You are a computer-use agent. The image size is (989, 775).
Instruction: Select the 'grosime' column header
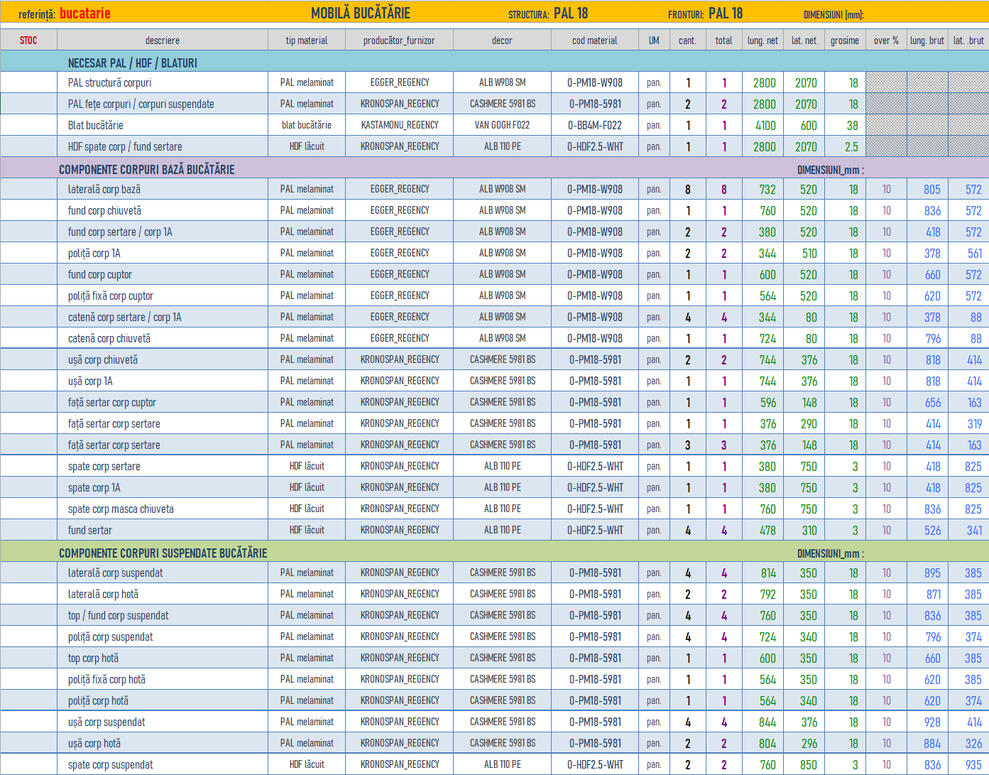(x=844, y=40)
